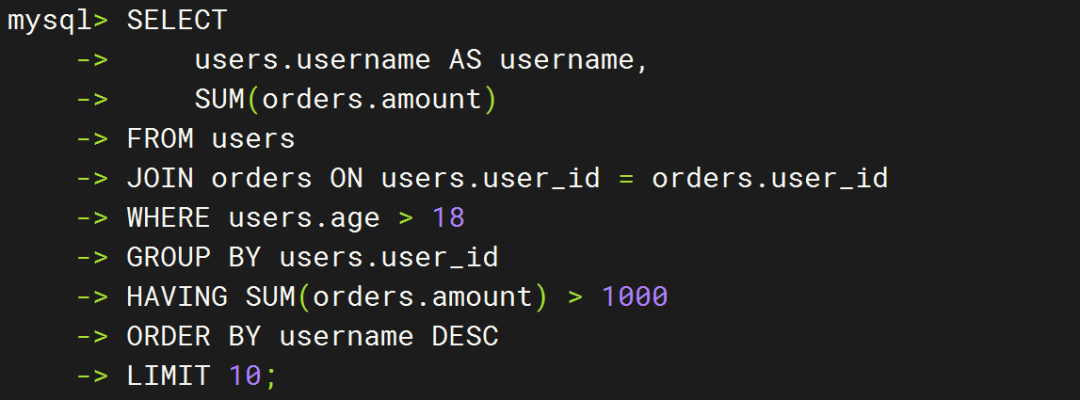
Task: Click the AS keyword in second line
Action: tap(465, 61)
